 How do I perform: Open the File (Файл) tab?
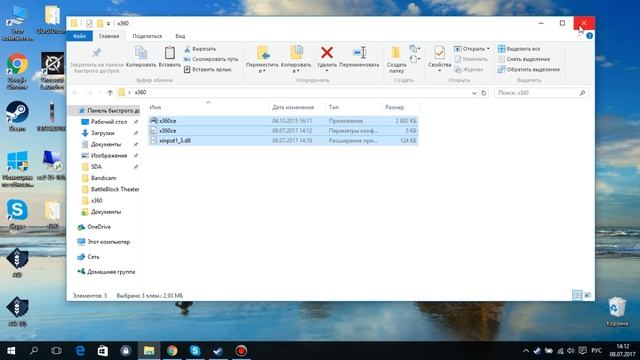[x=80, y=36]
